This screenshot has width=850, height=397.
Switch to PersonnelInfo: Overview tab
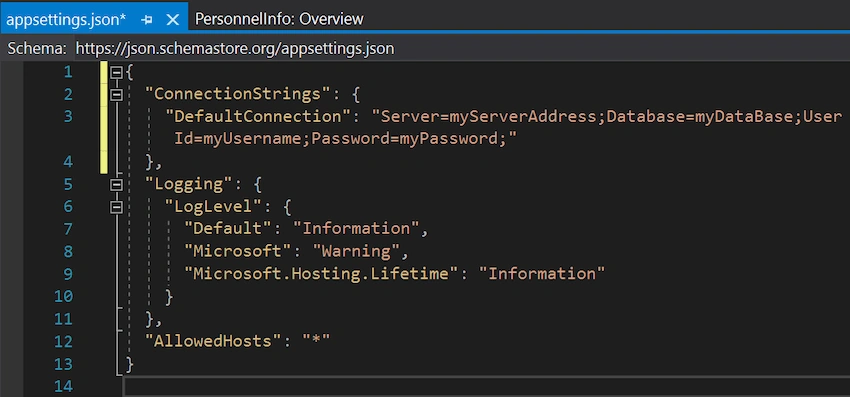point(279,19)
